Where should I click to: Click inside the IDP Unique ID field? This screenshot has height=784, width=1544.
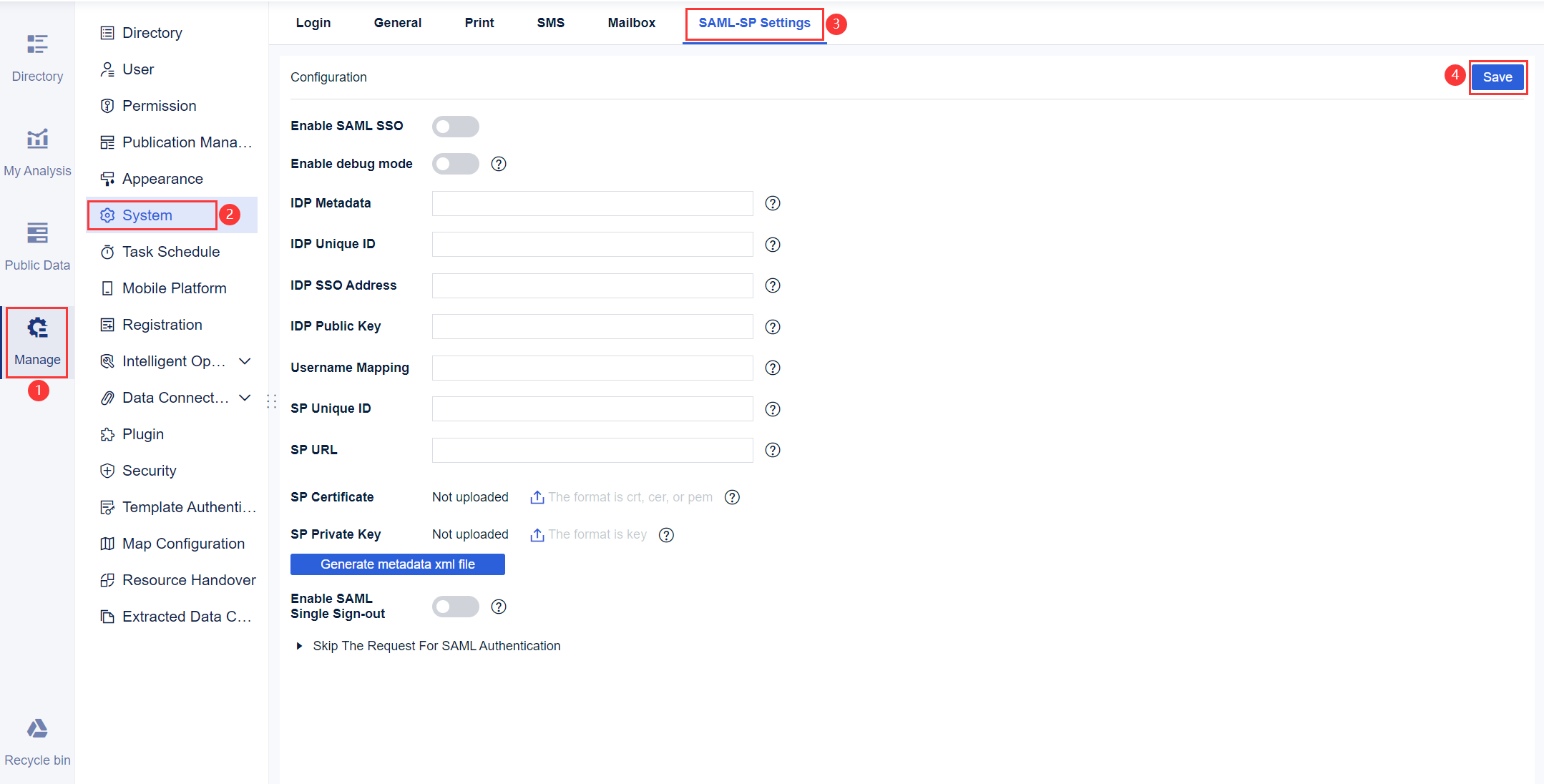tap(591, 244)
